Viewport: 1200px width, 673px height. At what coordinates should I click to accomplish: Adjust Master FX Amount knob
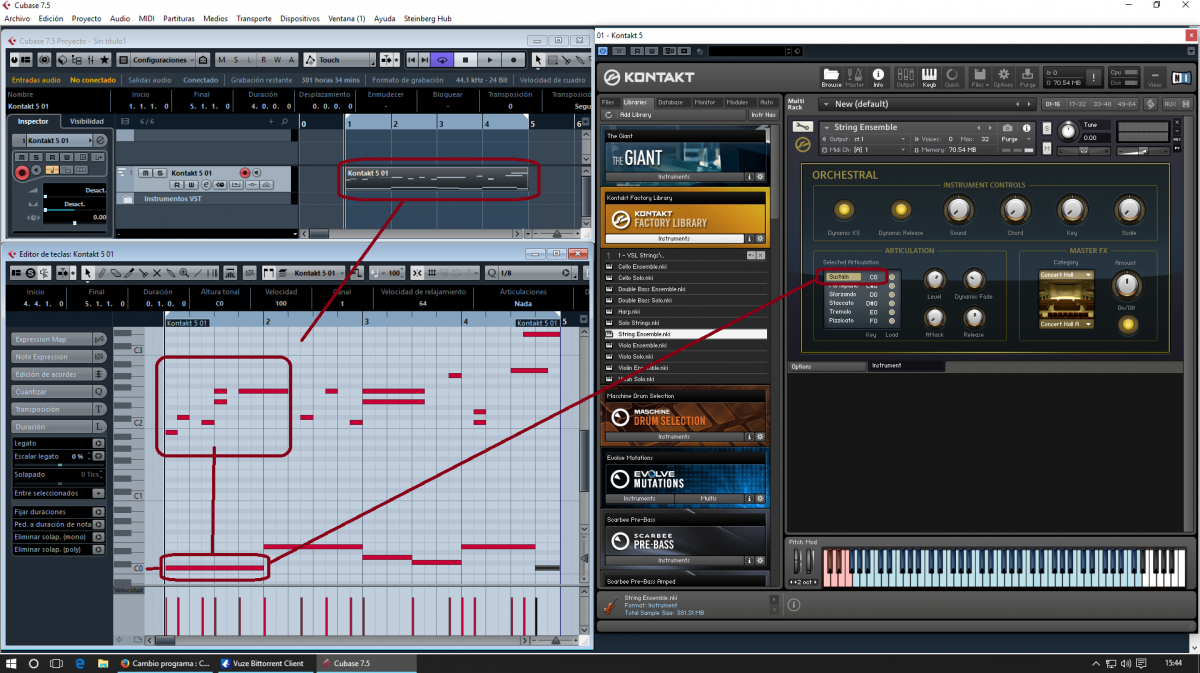[1127, 284]
